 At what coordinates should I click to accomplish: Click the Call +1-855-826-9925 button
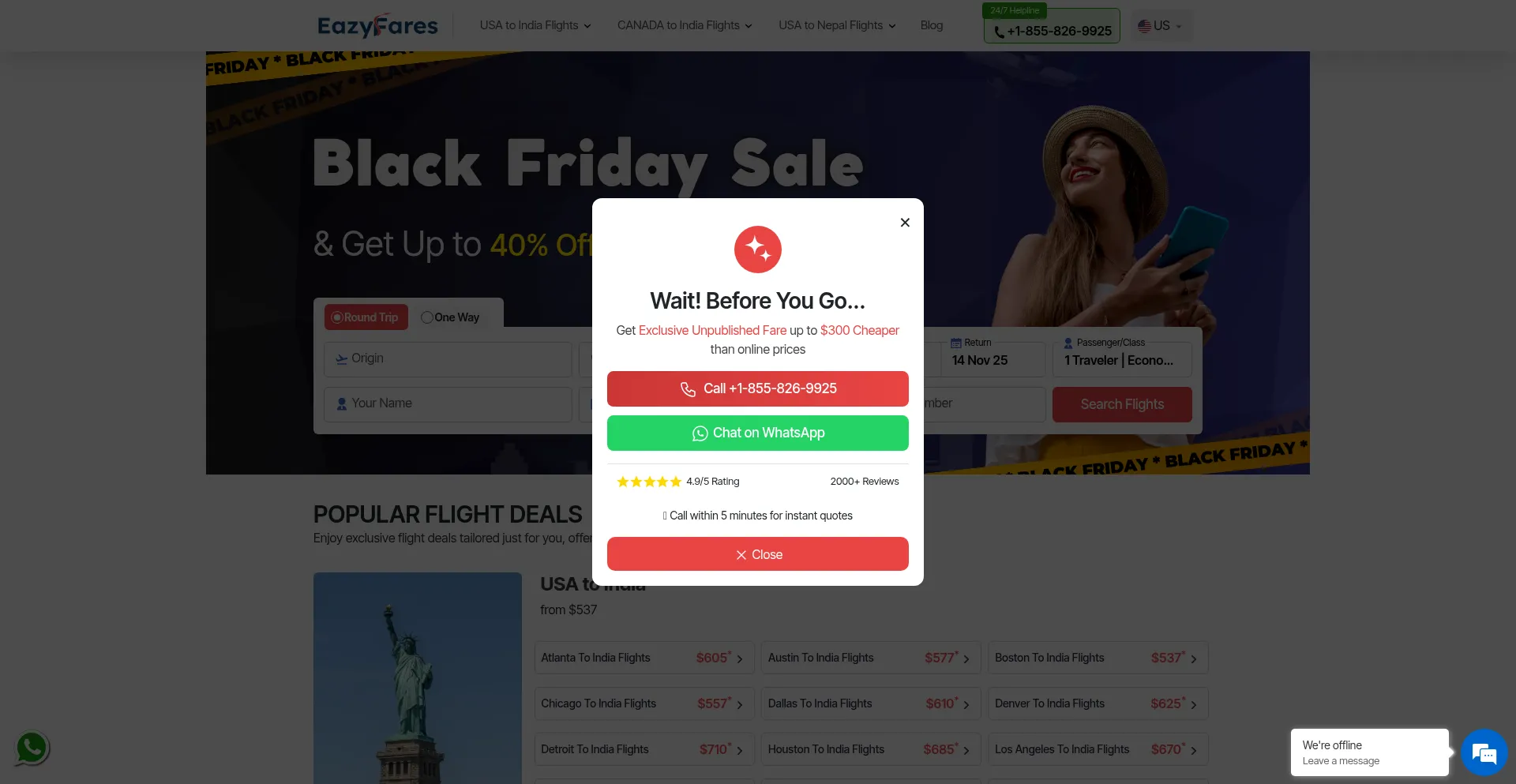[758, 388]
